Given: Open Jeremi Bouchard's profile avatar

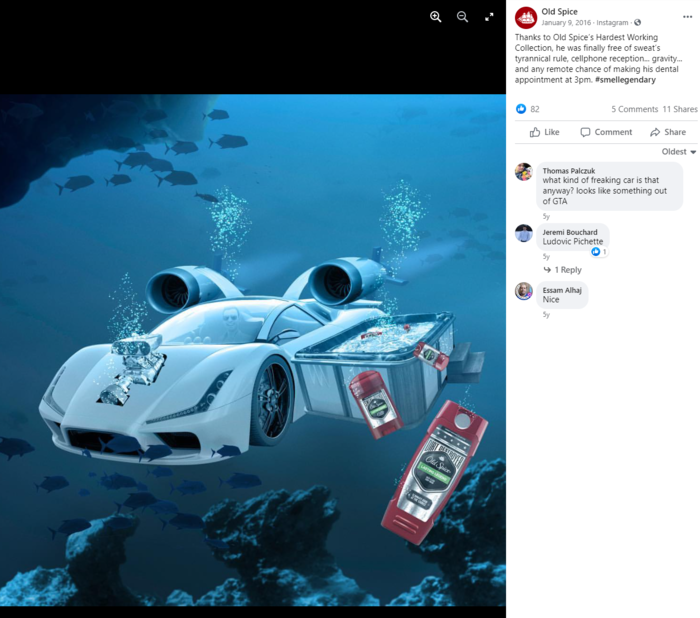Looking at the screenshot, I should (524, 233).
